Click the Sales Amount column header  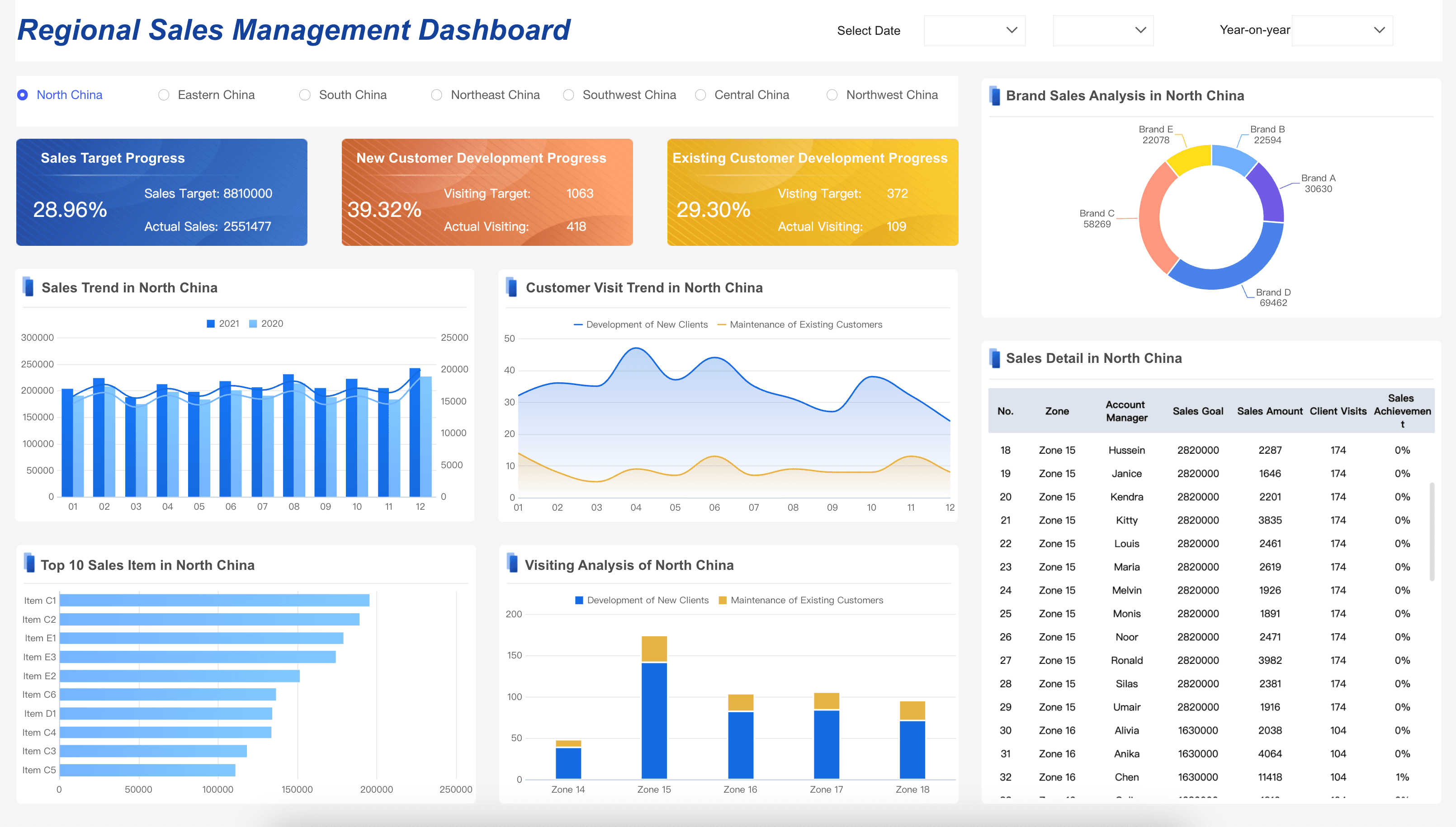click(1270, 411)
